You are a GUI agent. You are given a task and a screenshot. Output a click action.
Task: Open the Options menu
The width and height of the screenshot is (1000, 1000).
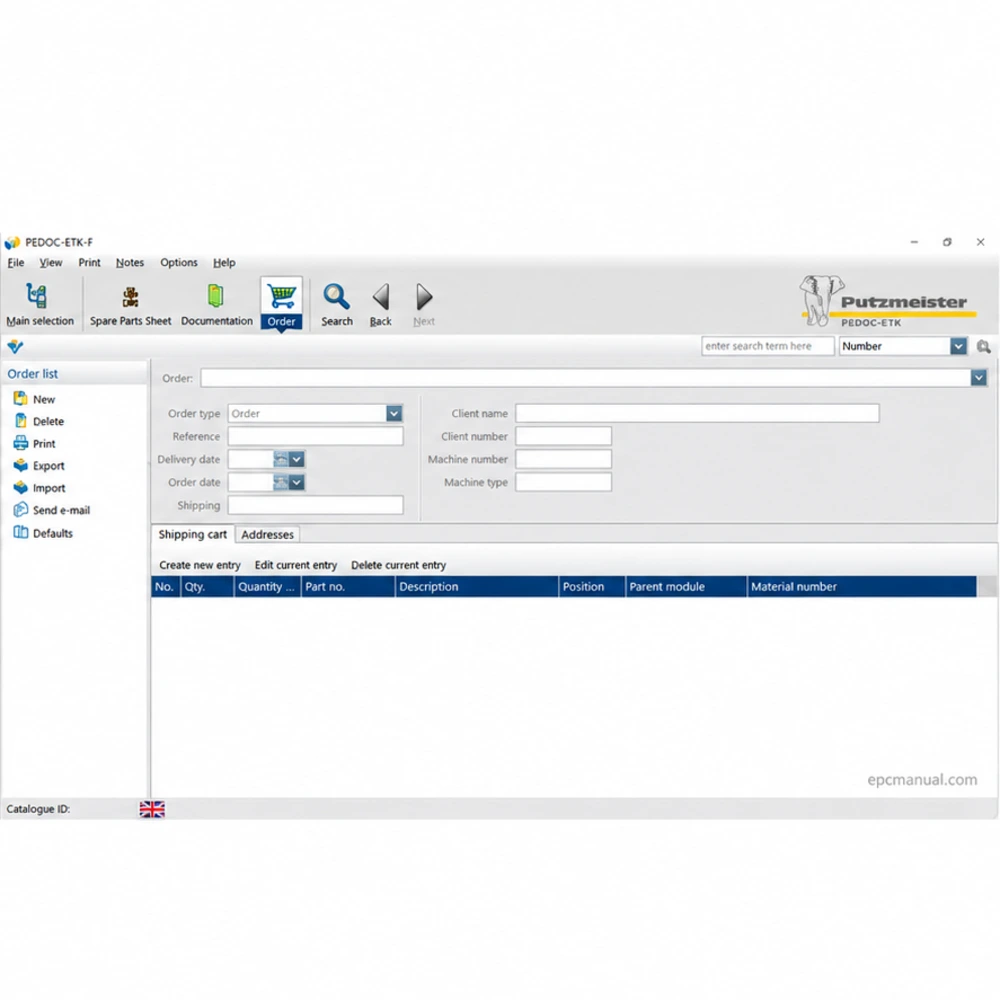(x=179, y=262)
